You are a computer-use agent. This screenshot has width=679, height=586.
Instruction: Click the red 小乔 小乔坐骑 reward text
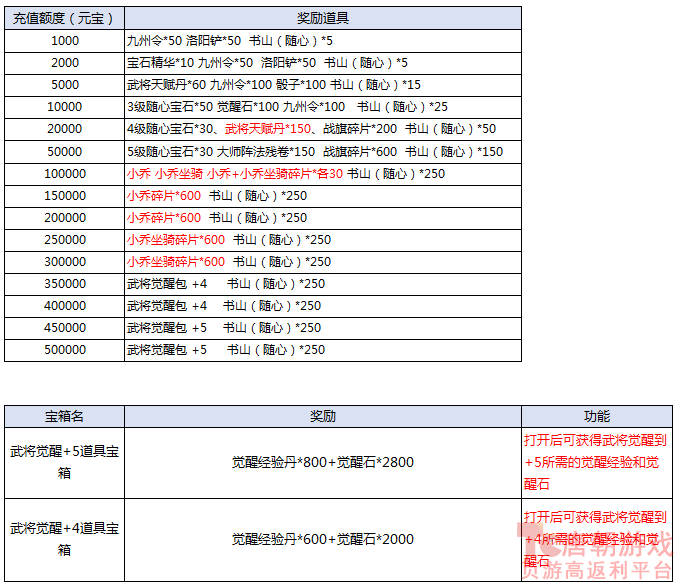[x=235, y=175]
